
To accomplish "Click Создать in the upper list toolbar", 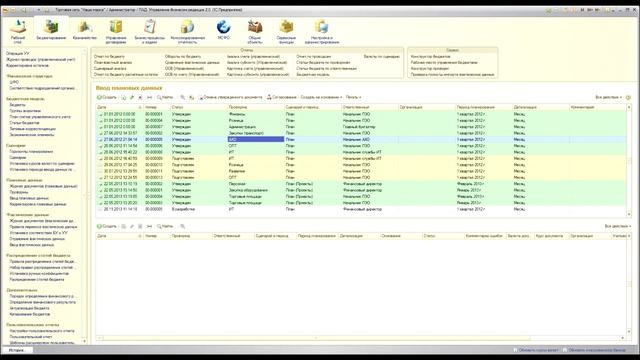I will tap(107, 98).
